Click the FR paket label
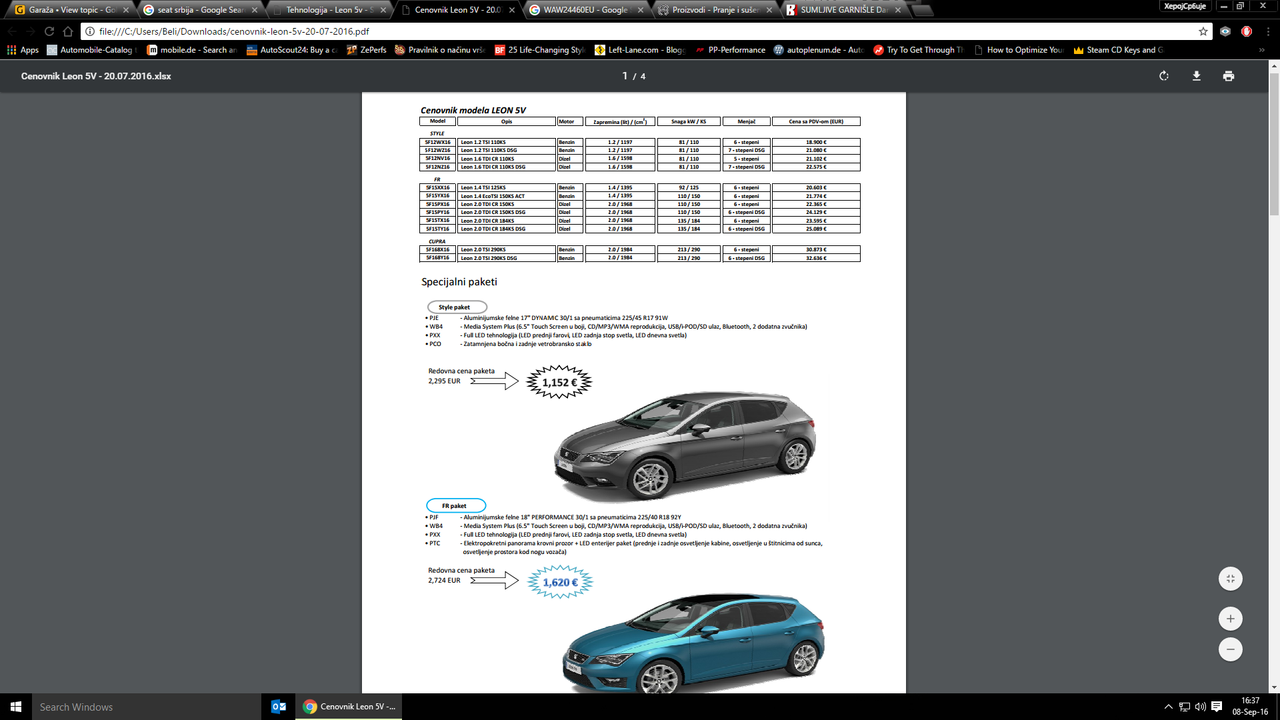This screenshot has width=1280, height=720. tap(456, 506)
